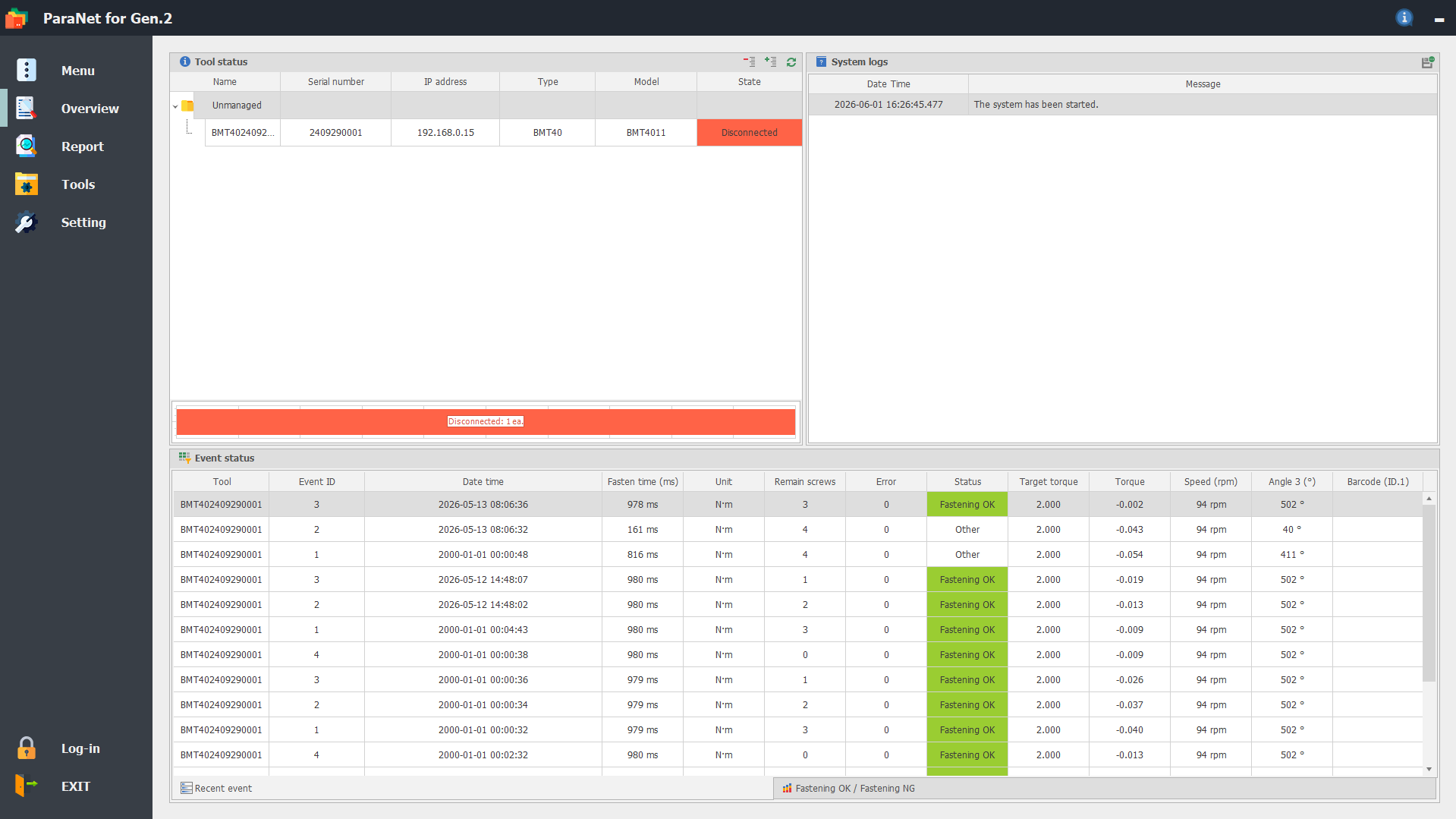Click the Setting label in sidebar

click(83, 222)
